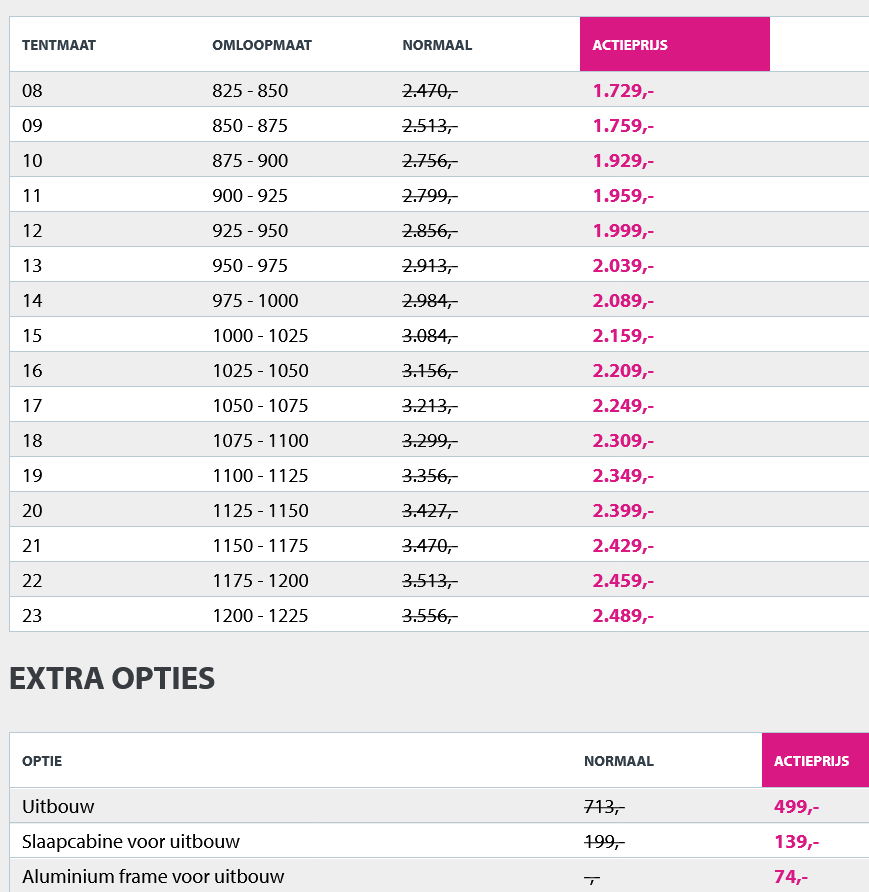
Task: Select the Uitbouw option row label
Action: pyautogui.click(x=58, y=806)
